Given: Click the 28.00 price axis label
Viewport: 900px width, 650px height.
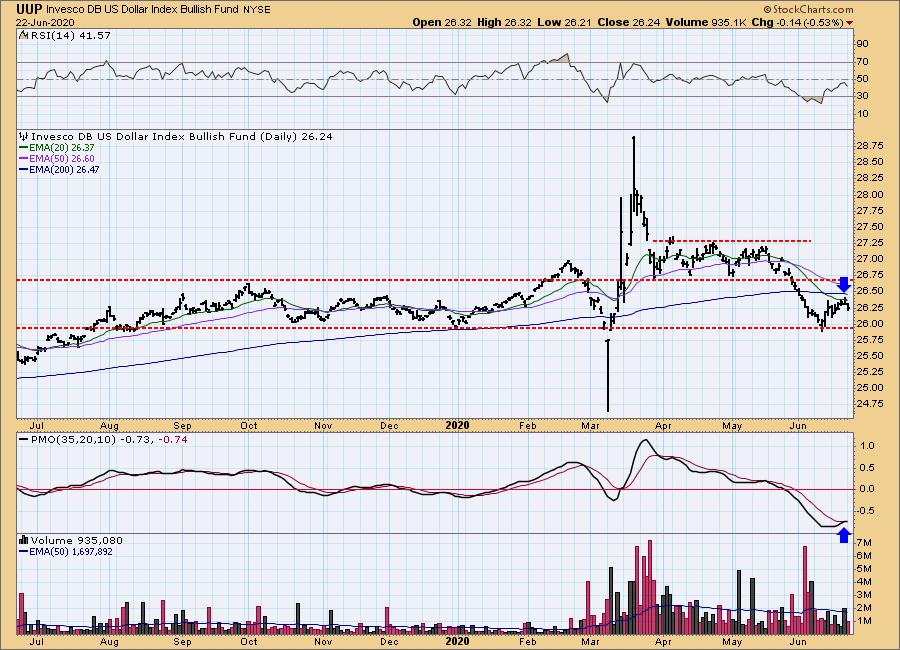Looking at the screenshot, I should coord(870,195).
